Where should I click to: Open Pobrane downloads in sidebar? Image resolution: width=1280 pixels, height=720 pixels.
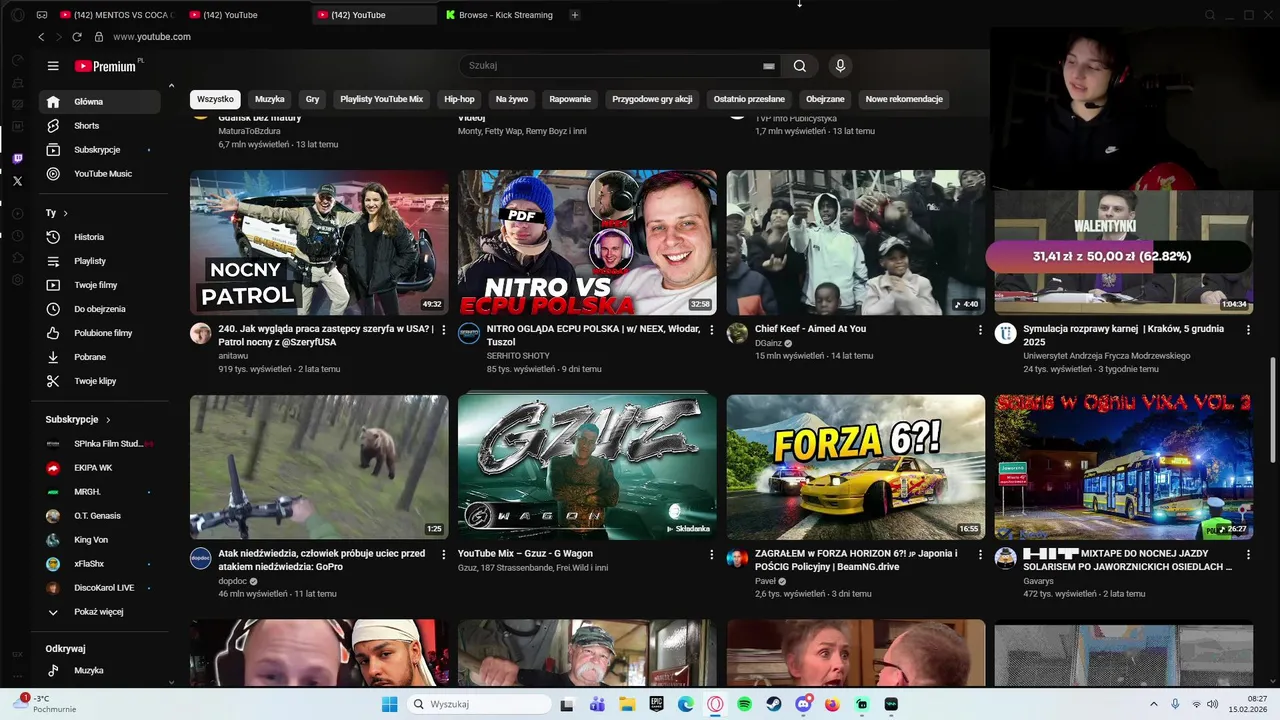point(100,357)
